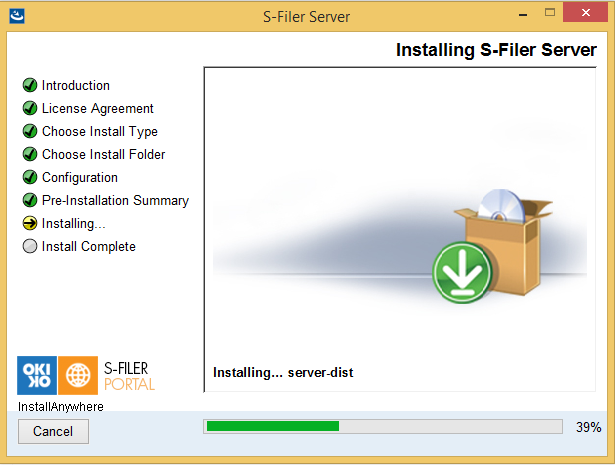This screenshot has width=615, height=465.
Task: Minimize the S-Filer Server window
Action: click(523, 14)
